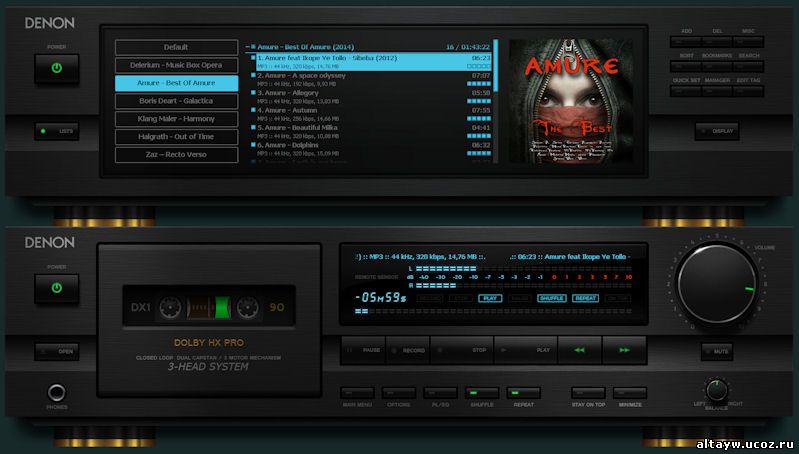Viewport: 799px width, 454px height.
Task: Click the blue PLAY indicator in display
Action: pyautogui.click(x=490, y=298)
